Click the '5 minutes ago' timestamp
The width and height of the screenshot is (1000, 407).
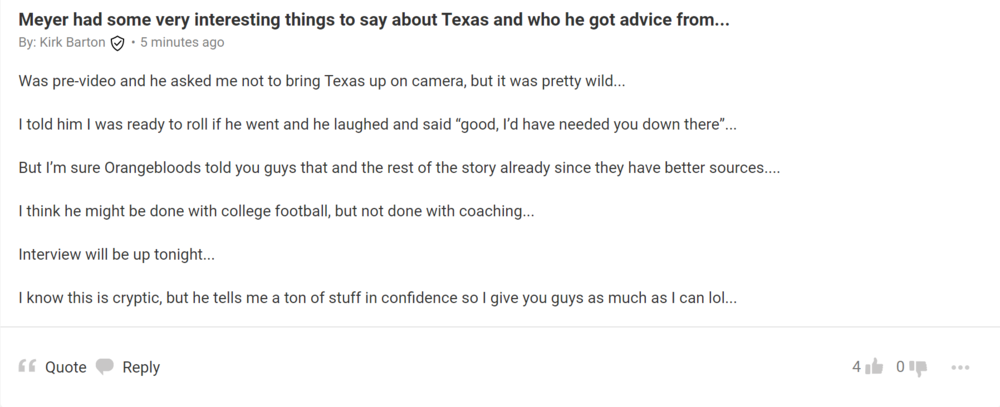pos(182,43)
